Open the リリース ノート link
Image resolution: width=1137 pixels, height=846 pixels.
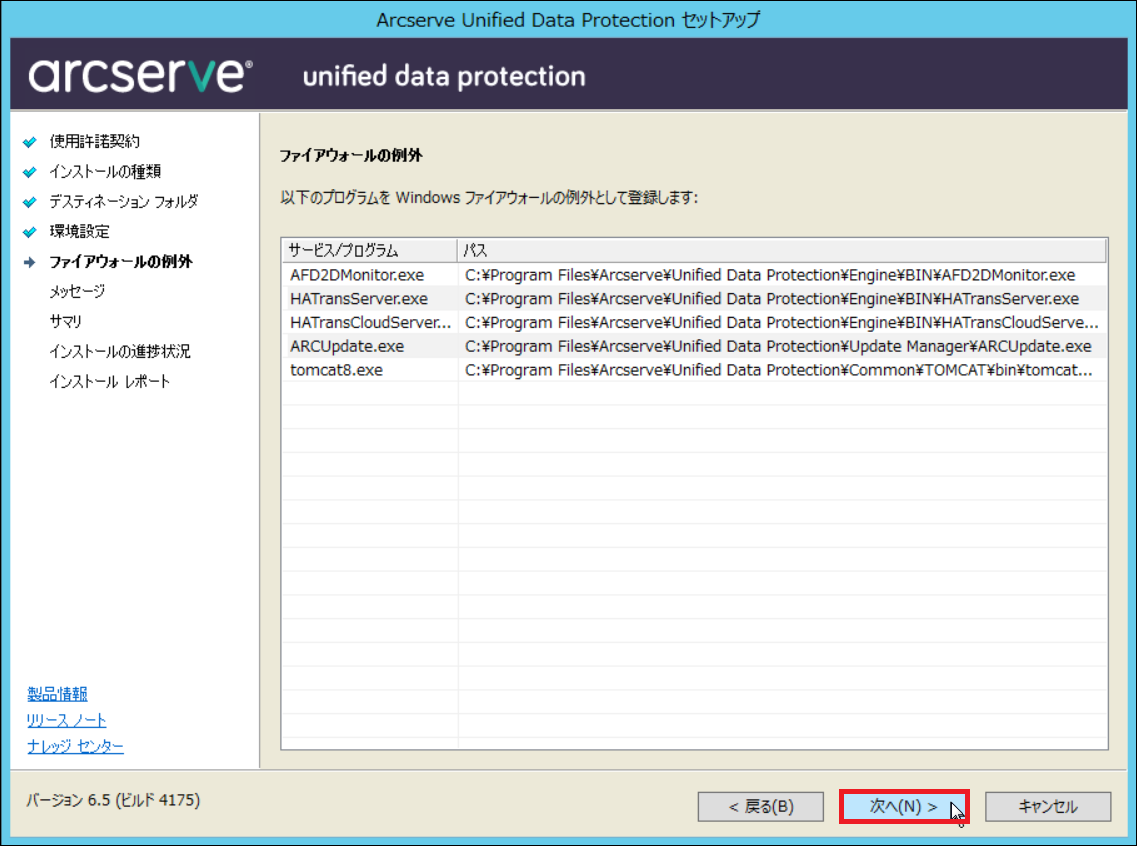(x=67, y=720)
